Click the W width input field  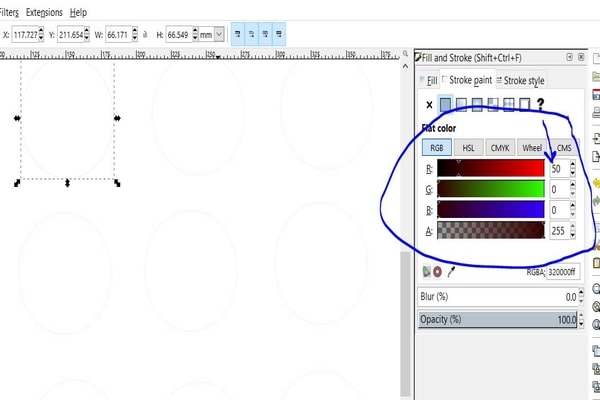[x=118, y=34]
